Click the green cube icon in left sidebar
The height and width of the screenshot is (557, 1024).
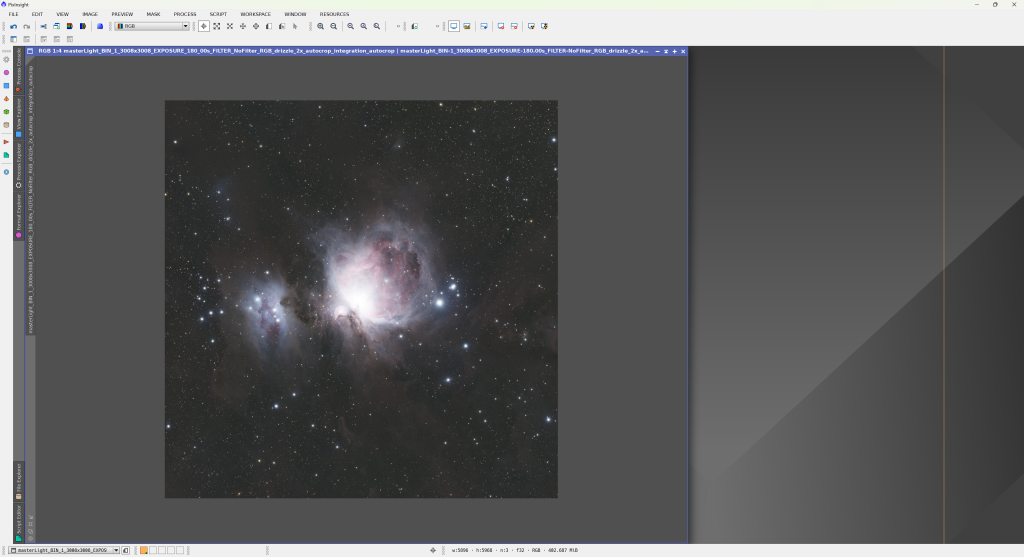6,111
